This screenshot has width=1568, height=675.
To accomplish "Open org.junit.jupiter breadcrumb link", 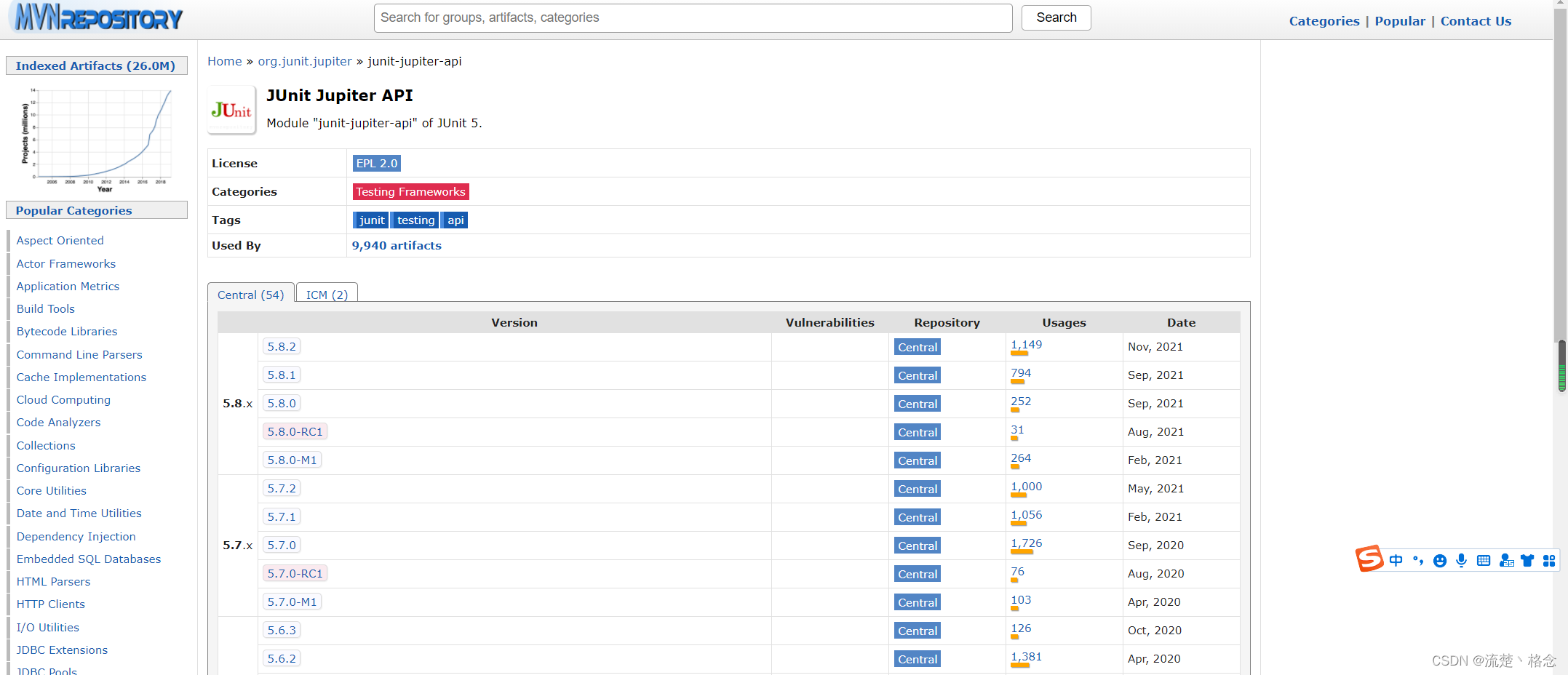I will point(305,61).
